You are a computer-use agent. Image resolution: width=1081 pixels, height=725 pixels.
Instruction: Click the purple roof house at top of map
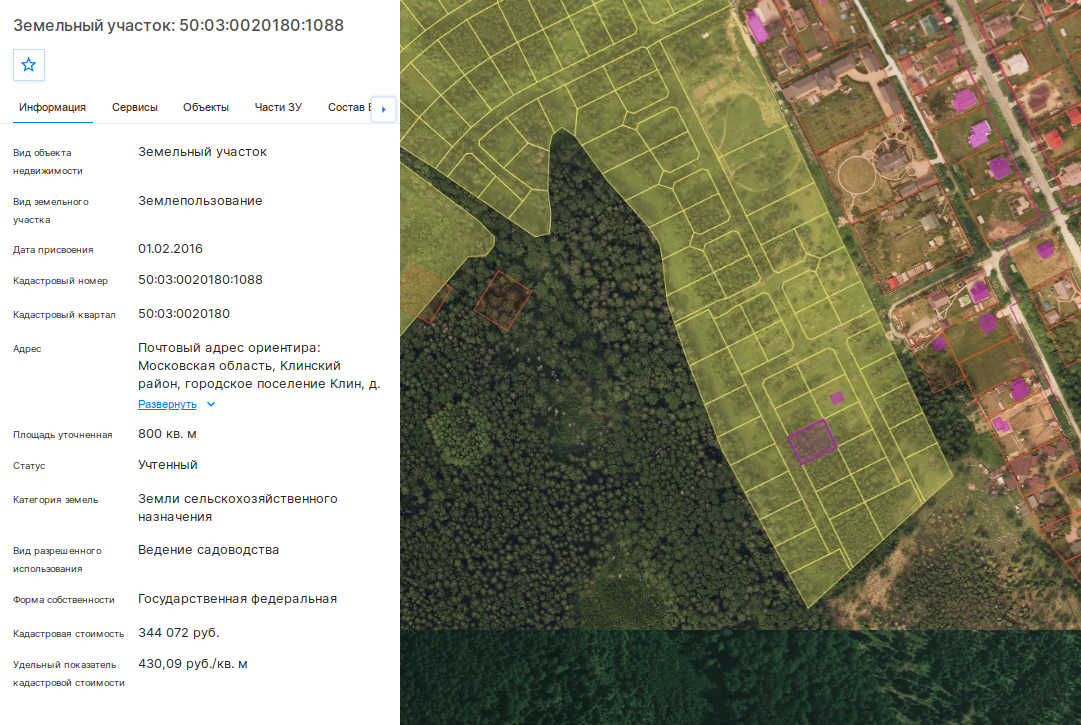tap(757, 26)
